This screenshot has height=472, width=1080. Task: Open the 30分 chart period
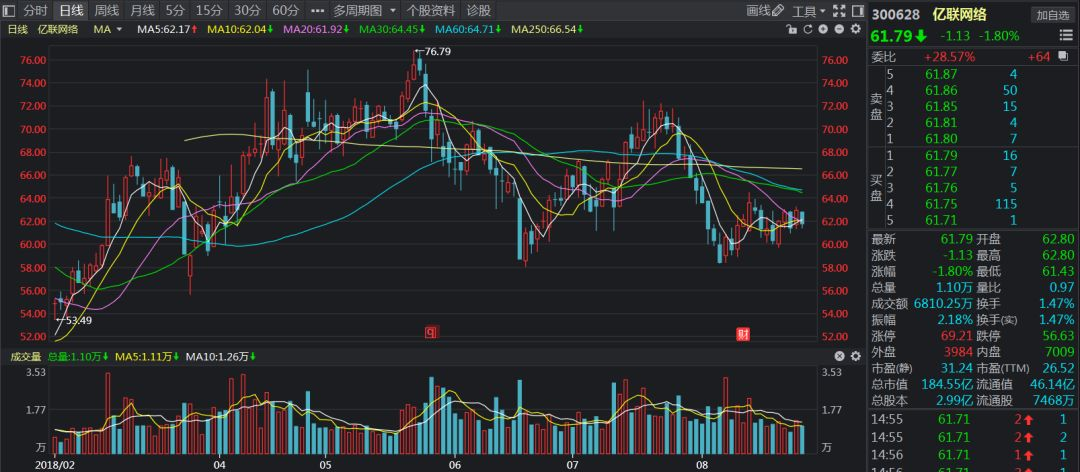(247, 10)
